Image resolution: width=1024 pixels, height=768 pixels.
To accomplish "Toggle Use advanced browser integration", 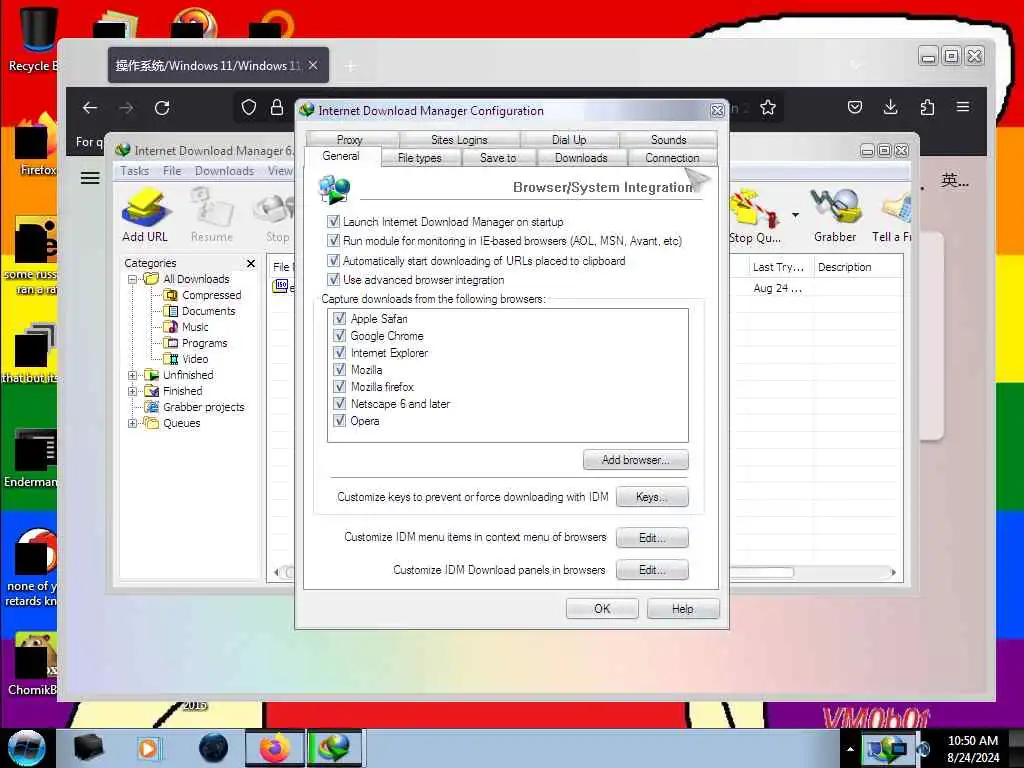I will click(x=333, y=280).
